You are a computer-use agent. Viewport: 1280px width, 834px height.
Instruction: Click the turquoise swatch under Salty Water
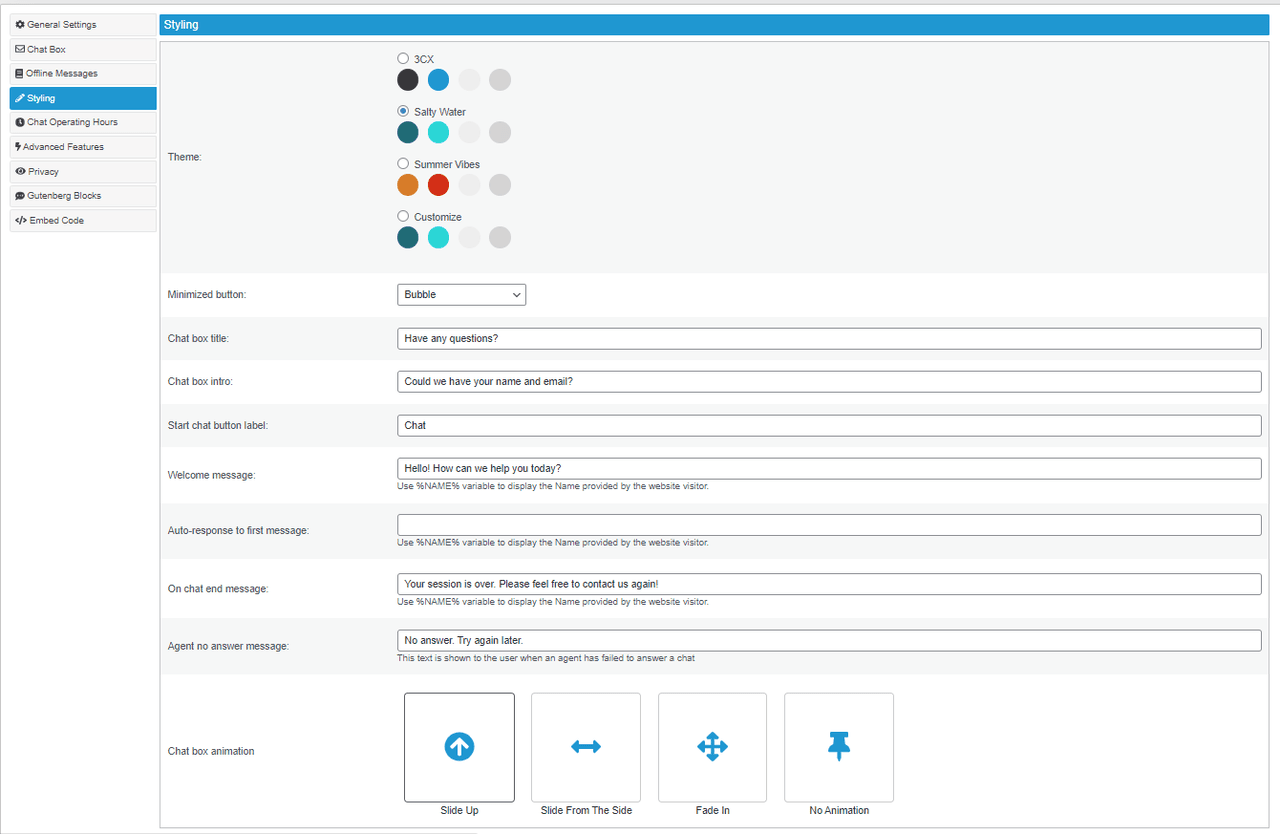pos(438,132)
